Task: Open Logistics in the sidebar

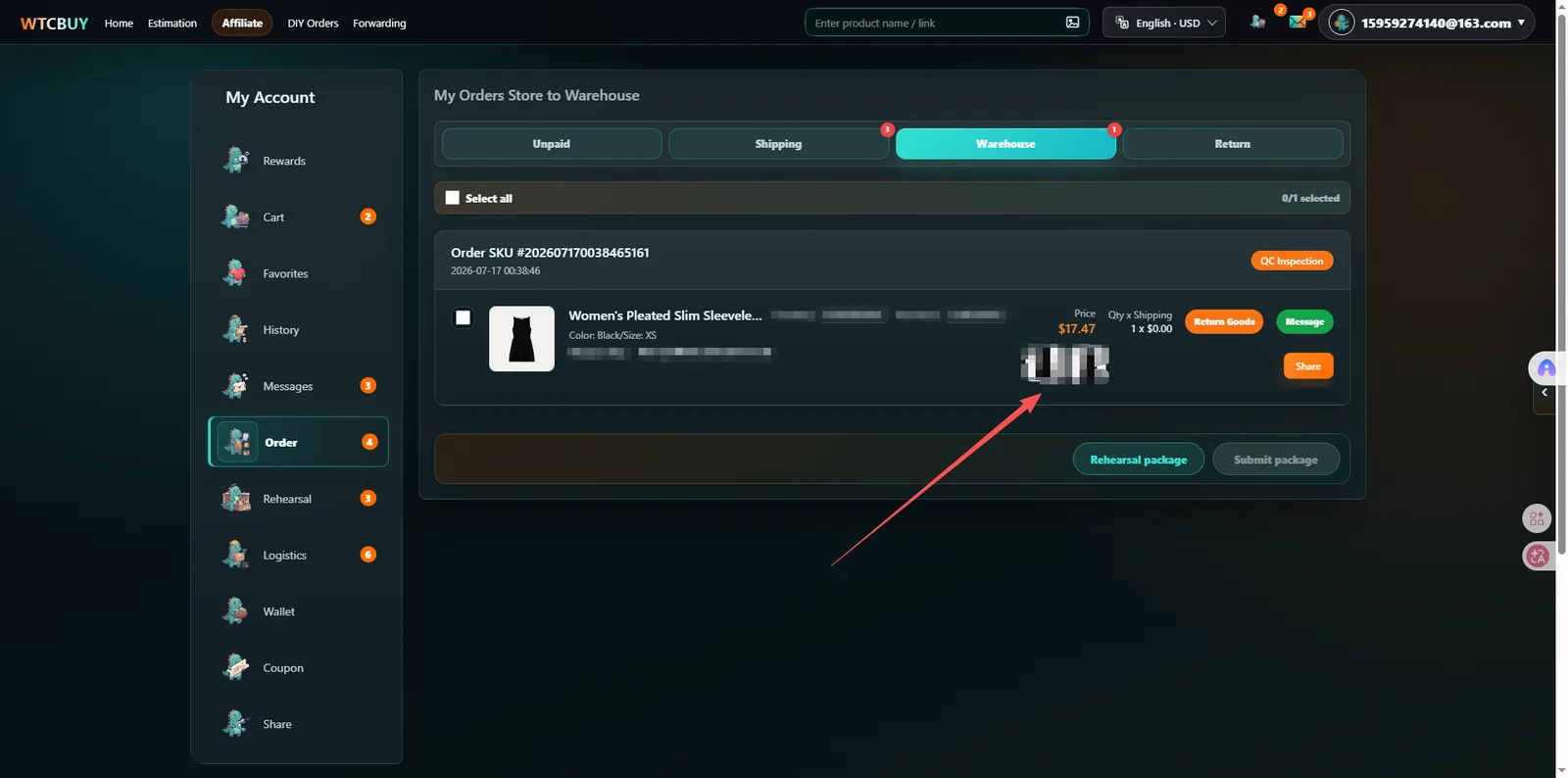Action: 298,555
